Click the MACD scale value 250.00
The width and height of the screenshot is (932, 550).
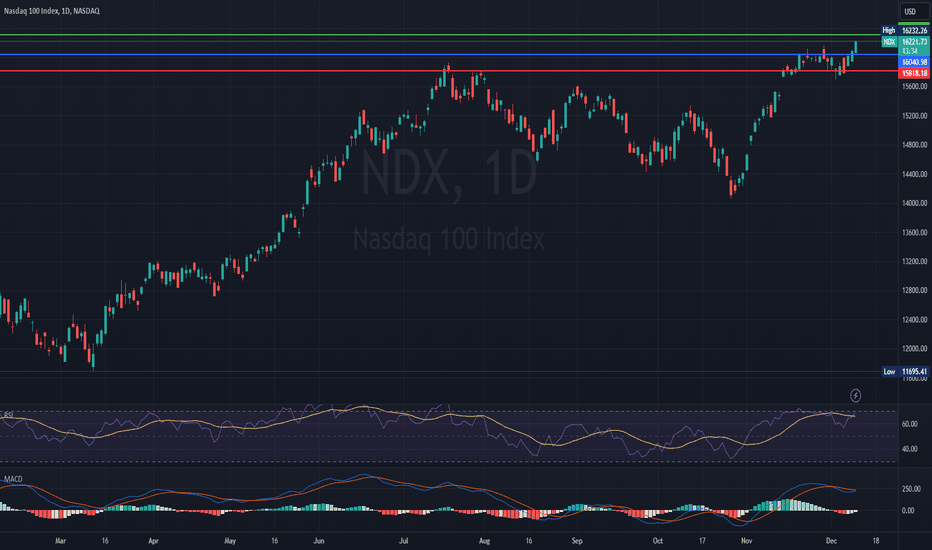click(x=911, y=489)
